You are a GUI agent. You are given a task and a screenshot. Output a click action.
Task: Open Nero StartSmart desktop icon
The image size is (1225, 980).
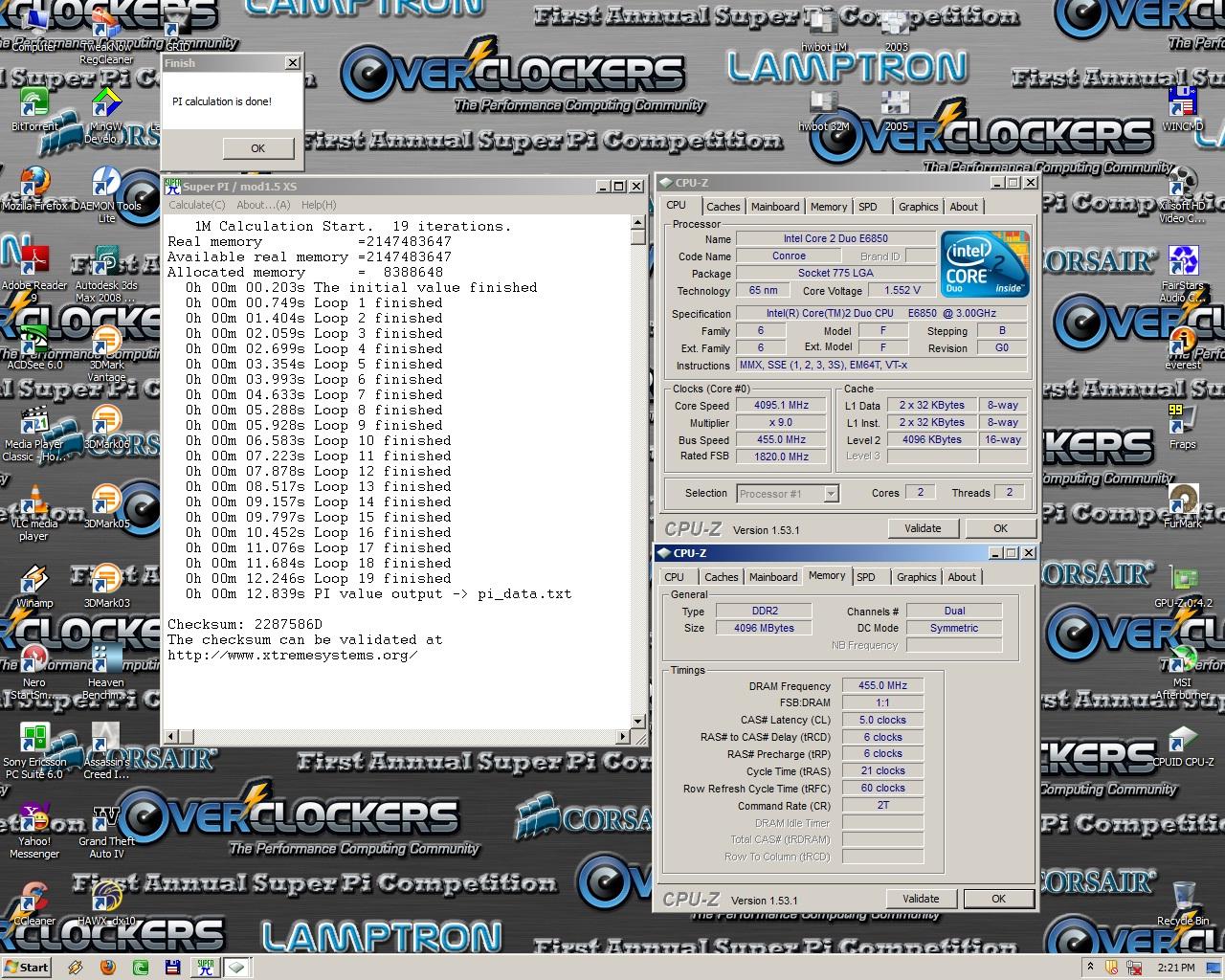34,671
